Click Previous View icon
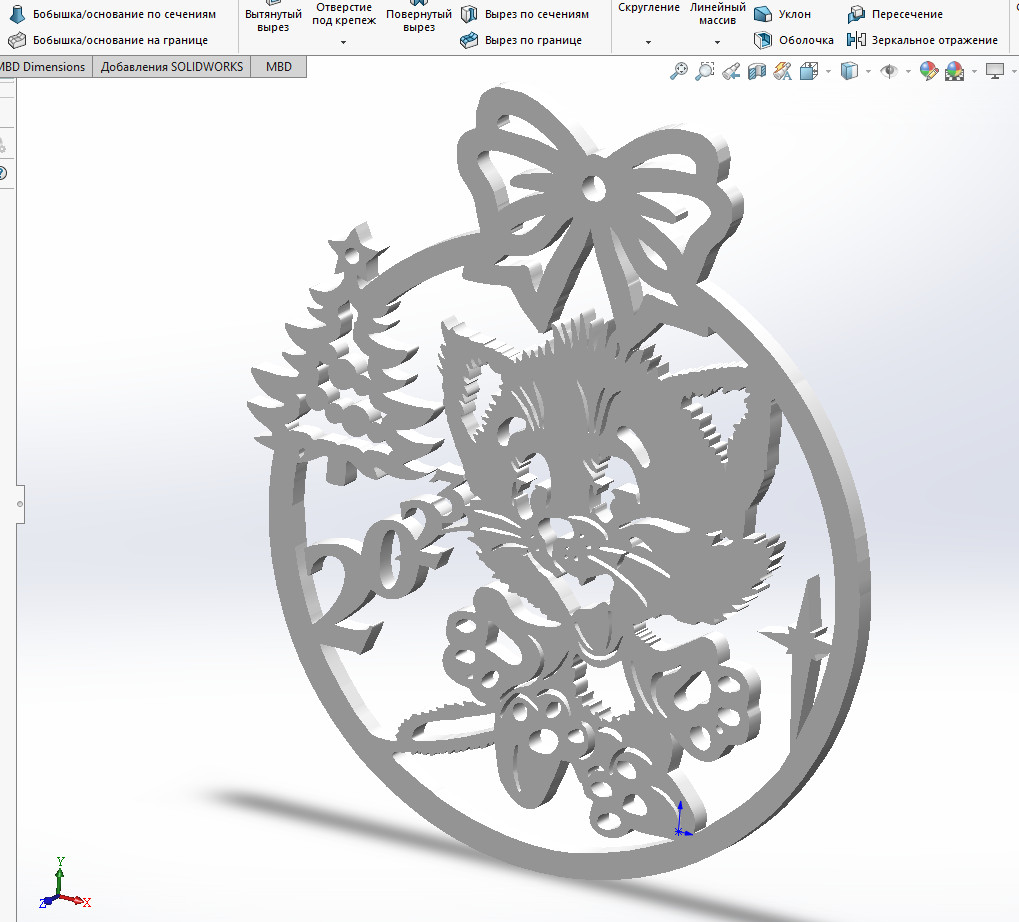The image size is (1019, 922). tap(731, 70)
